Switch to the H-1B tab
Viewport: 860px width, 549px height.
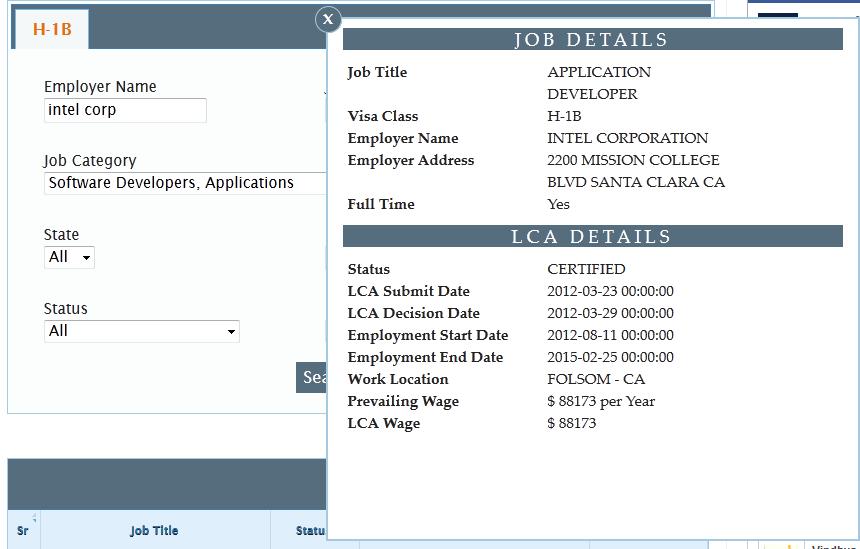tap(52, 29)
